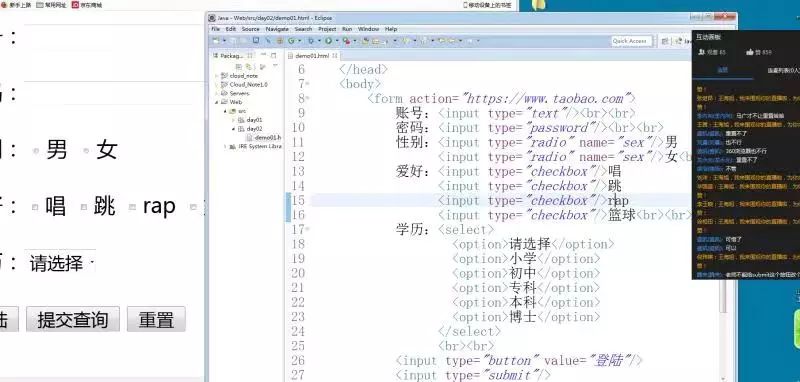Open the Window menu in Eclipse

coord(368,29)
